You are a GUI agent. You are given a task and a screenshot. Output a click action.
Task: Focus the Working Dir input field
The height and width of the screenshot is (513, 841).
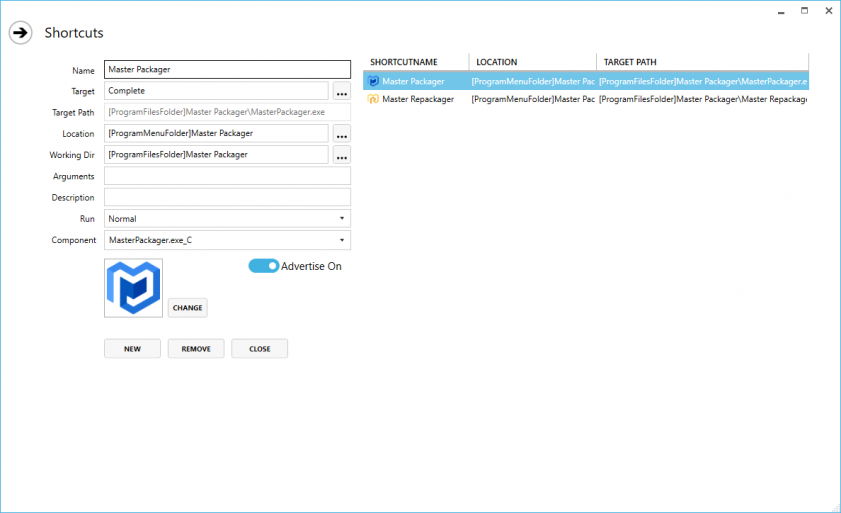pos(216,155)
